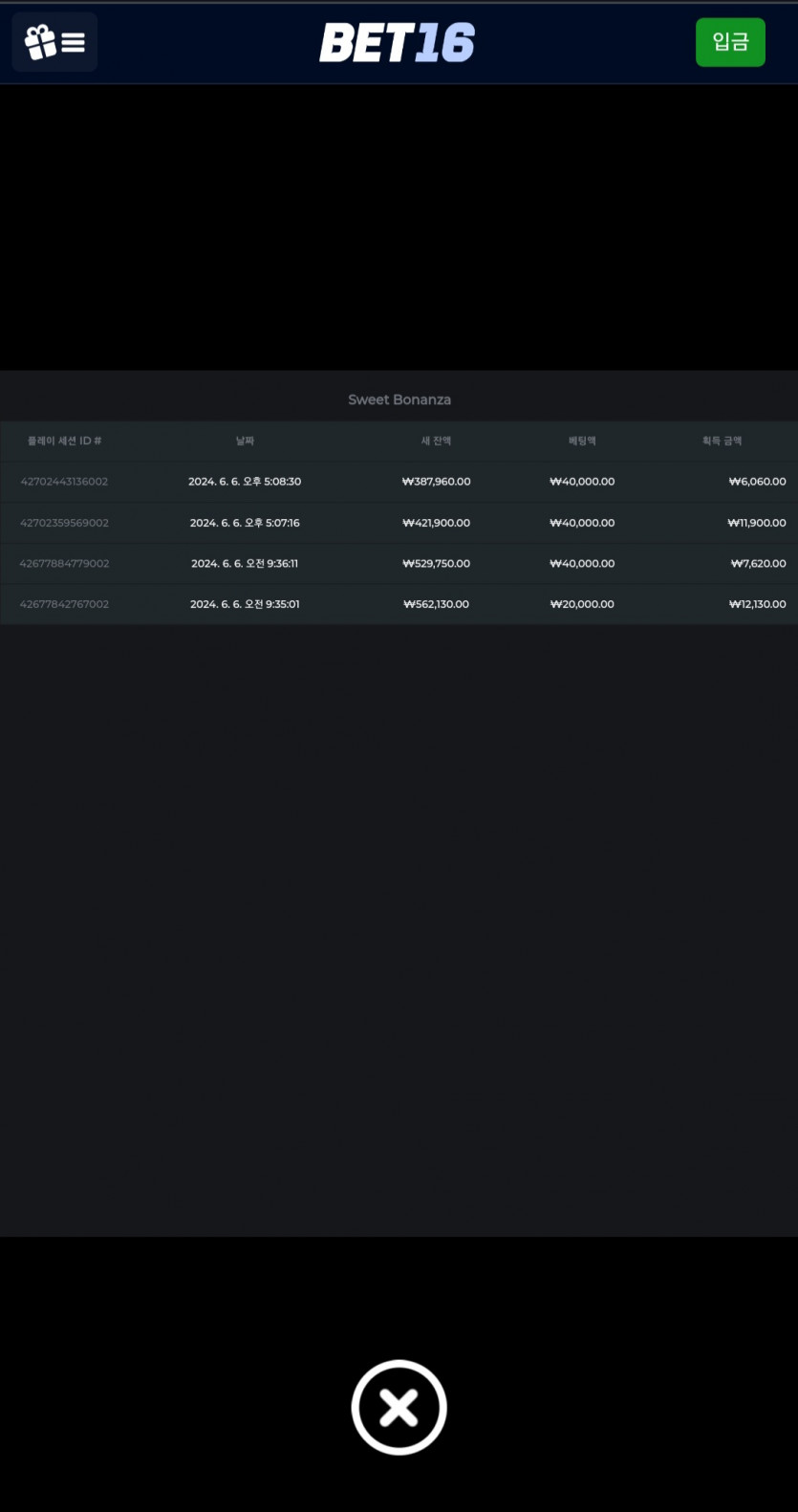
Task: Click date 2024. 6. 6. 오후 5:08:30
Action: click(x=245, y=482)
